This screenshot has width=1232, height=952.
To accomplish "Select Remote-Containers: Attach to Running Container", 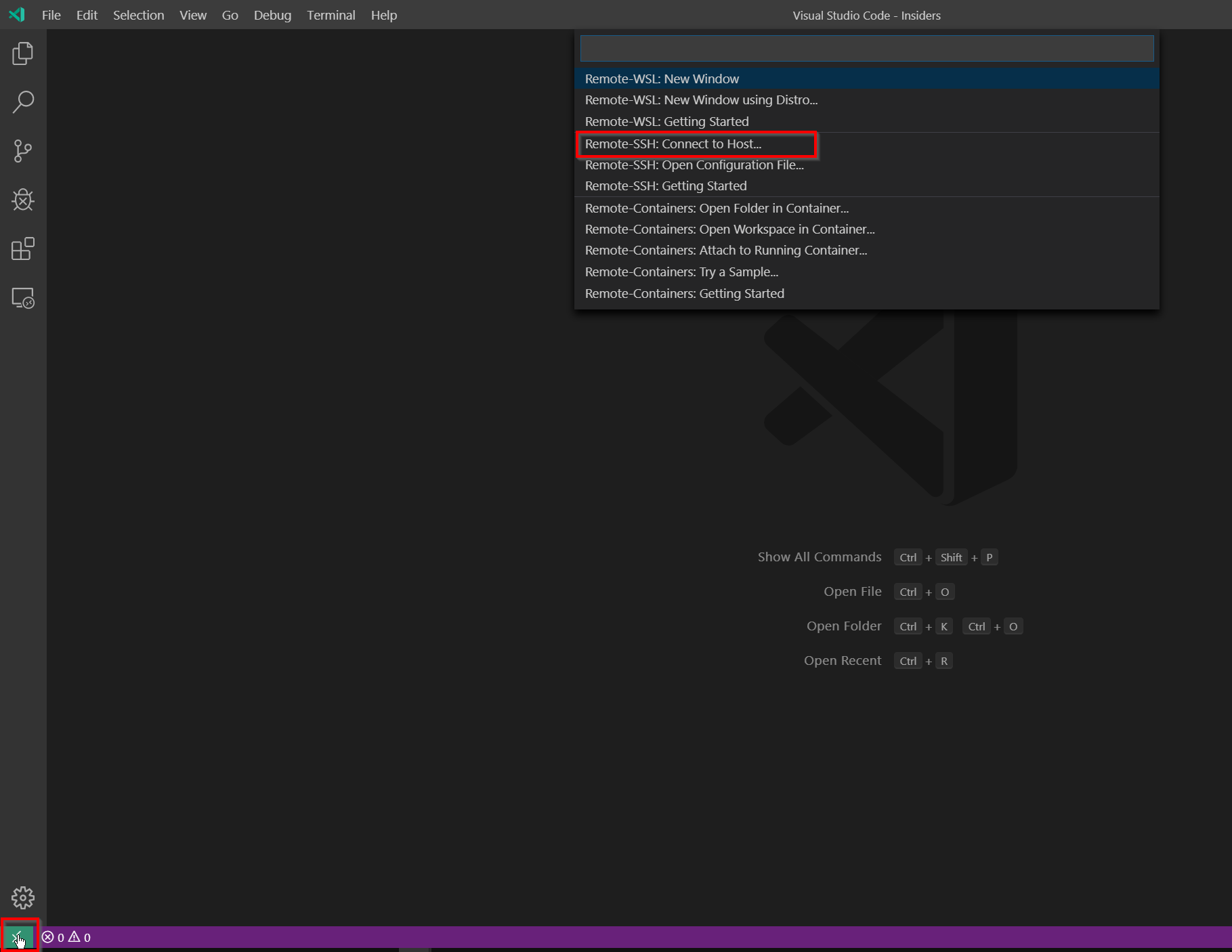I will 725,250.
